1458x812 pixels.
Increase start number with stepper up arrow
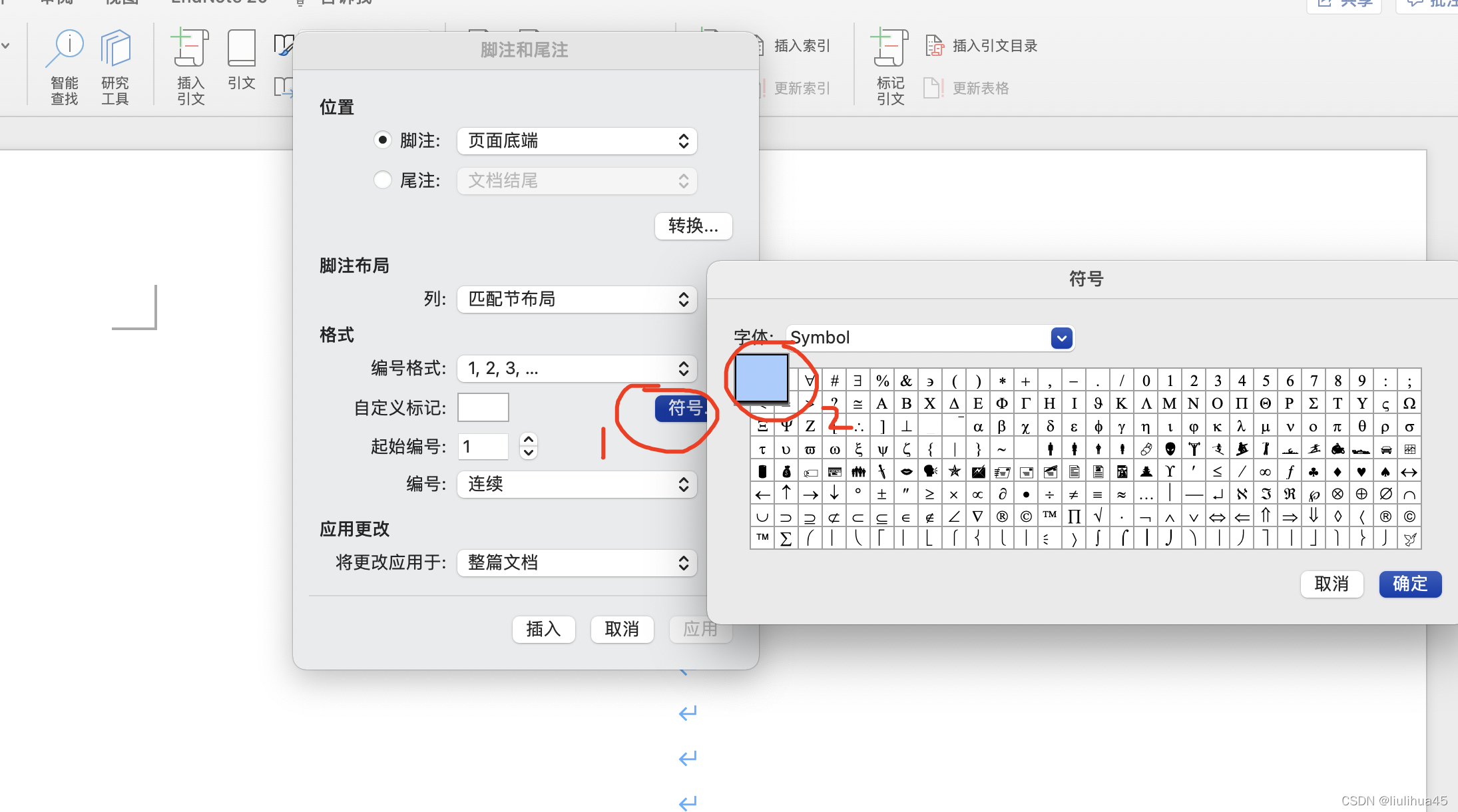(529, 440)
